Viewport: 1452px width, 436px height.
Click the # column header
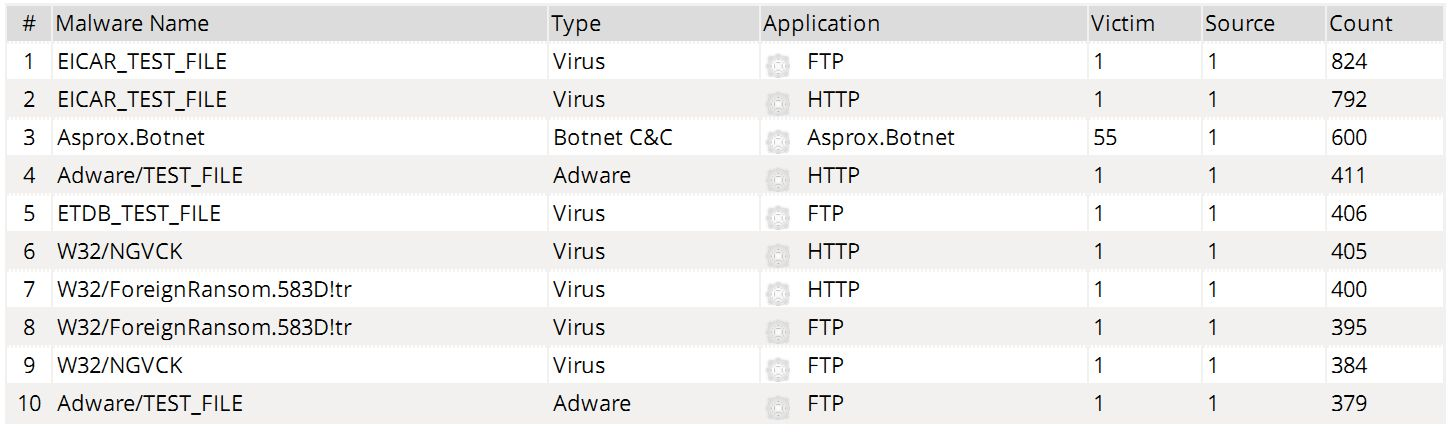(x=29, y=24)
